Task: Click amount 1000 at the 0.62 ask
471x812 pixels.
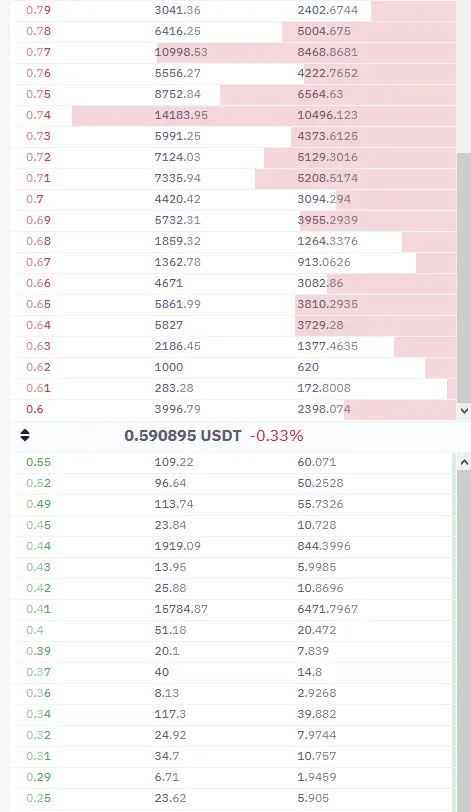Action: coord(169,367)
